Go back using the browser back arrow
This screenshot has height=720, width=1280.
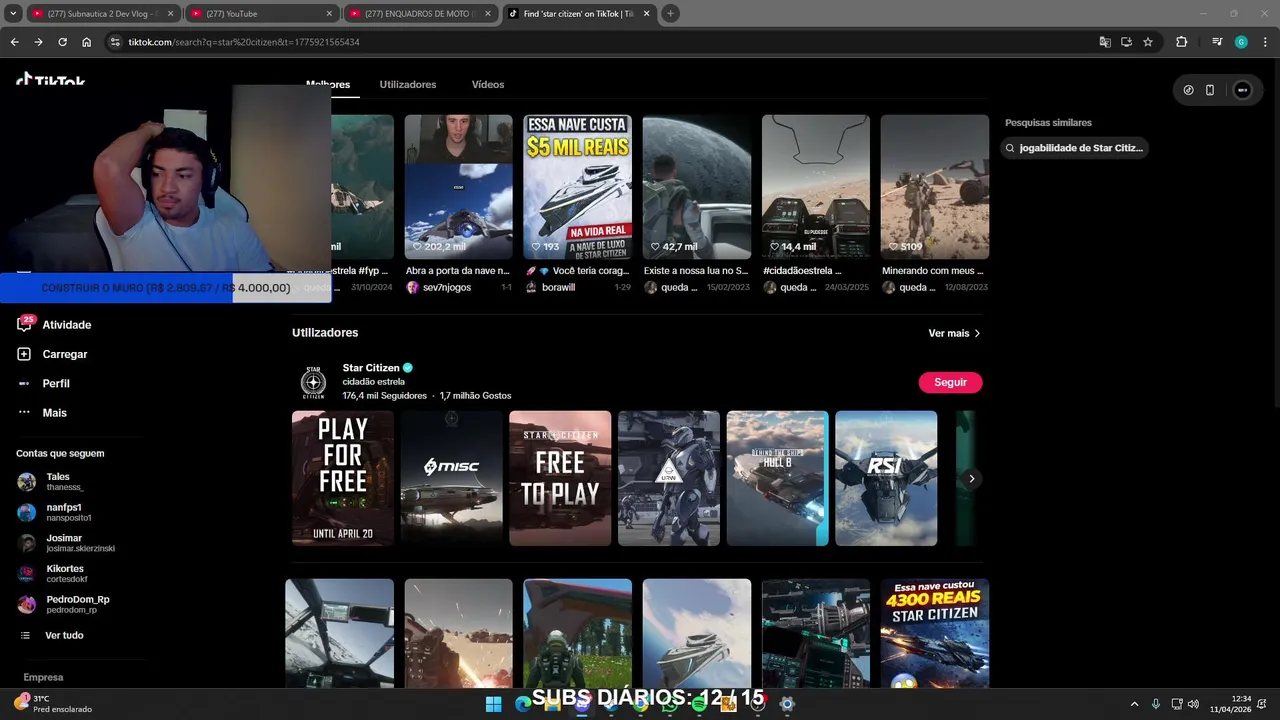[14, 42]
